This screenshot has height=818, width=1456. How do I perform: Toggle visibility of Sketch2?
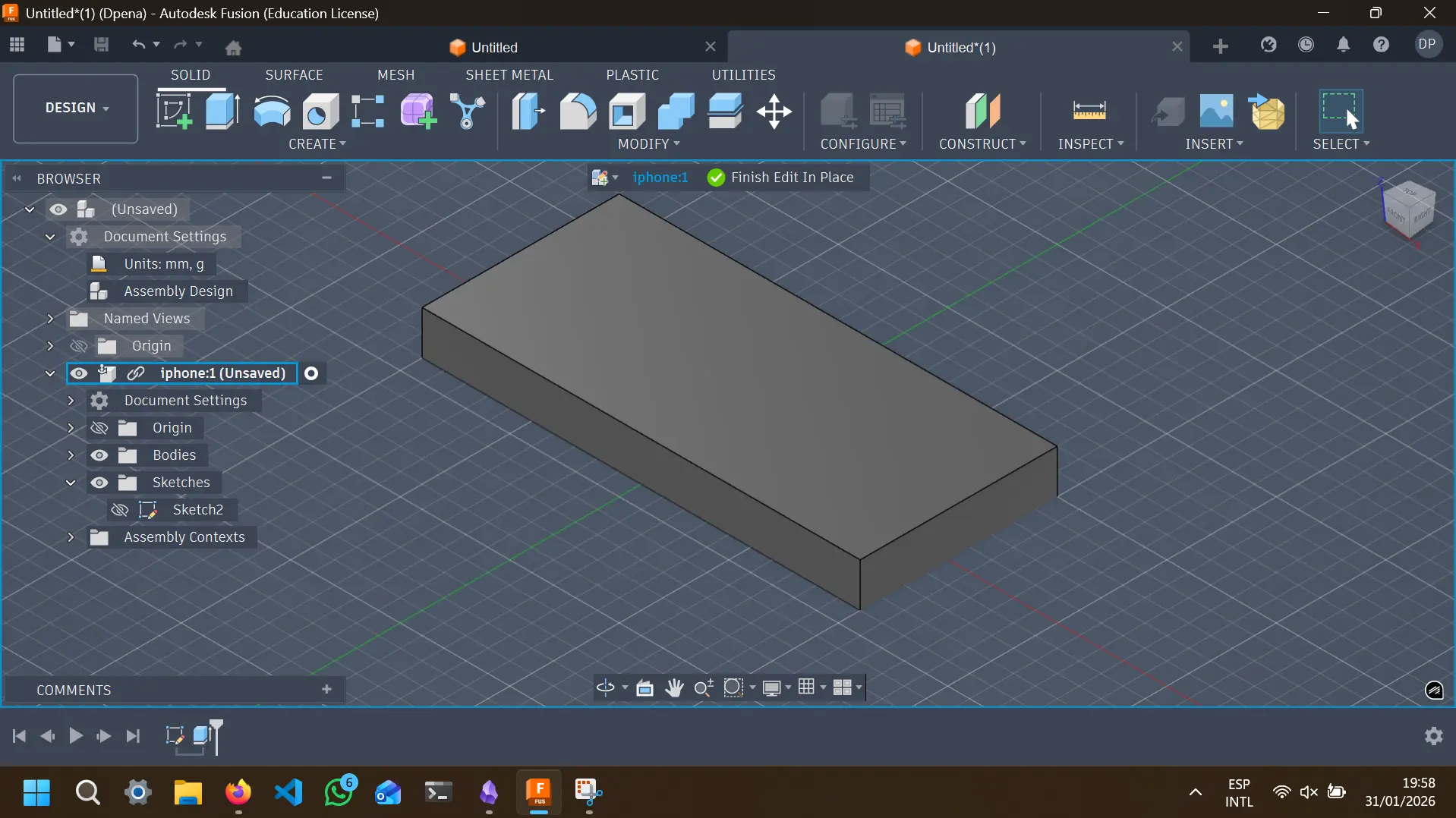pos(119,509)
